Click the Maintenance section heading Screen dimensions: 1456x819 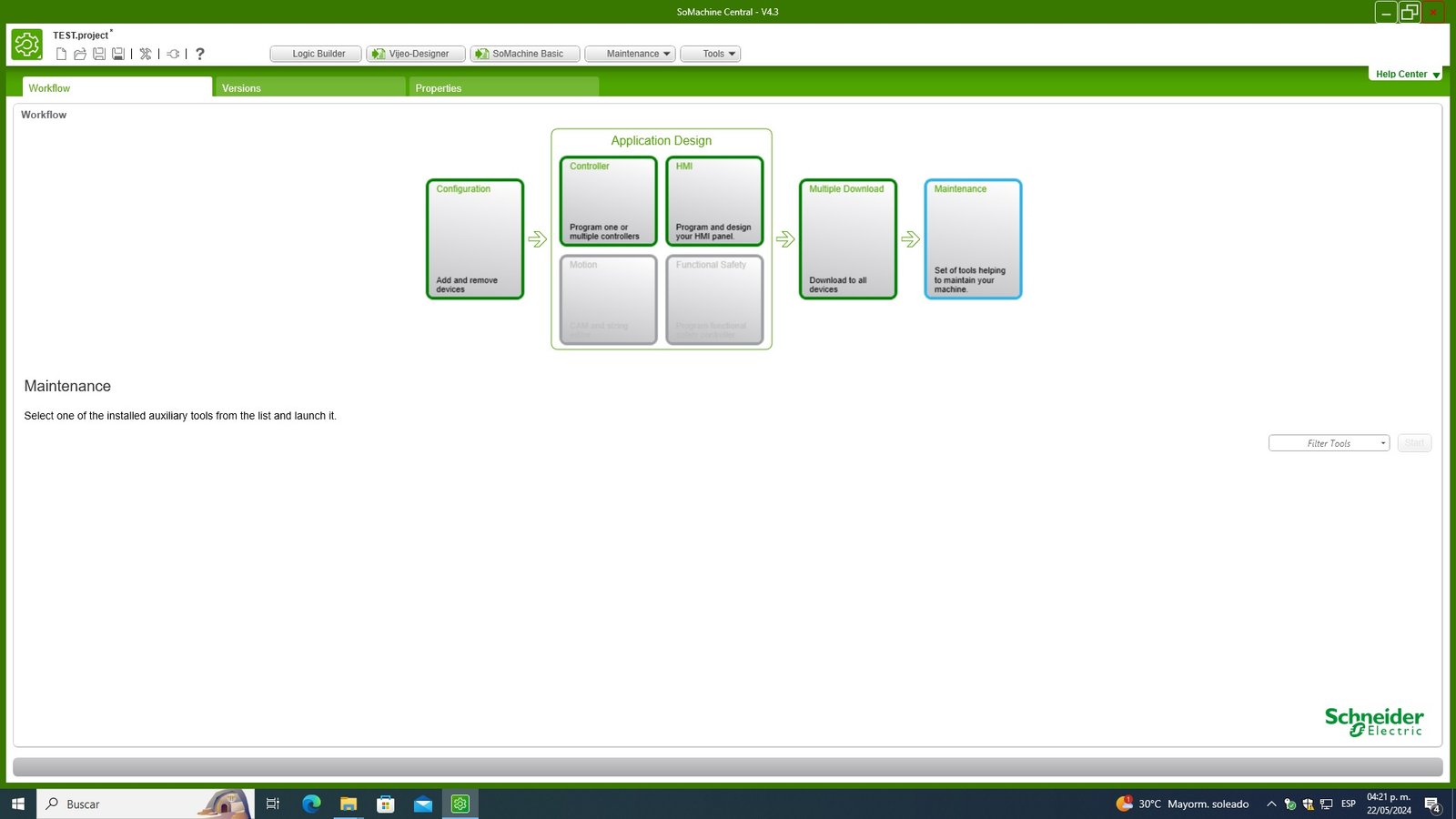67,386
